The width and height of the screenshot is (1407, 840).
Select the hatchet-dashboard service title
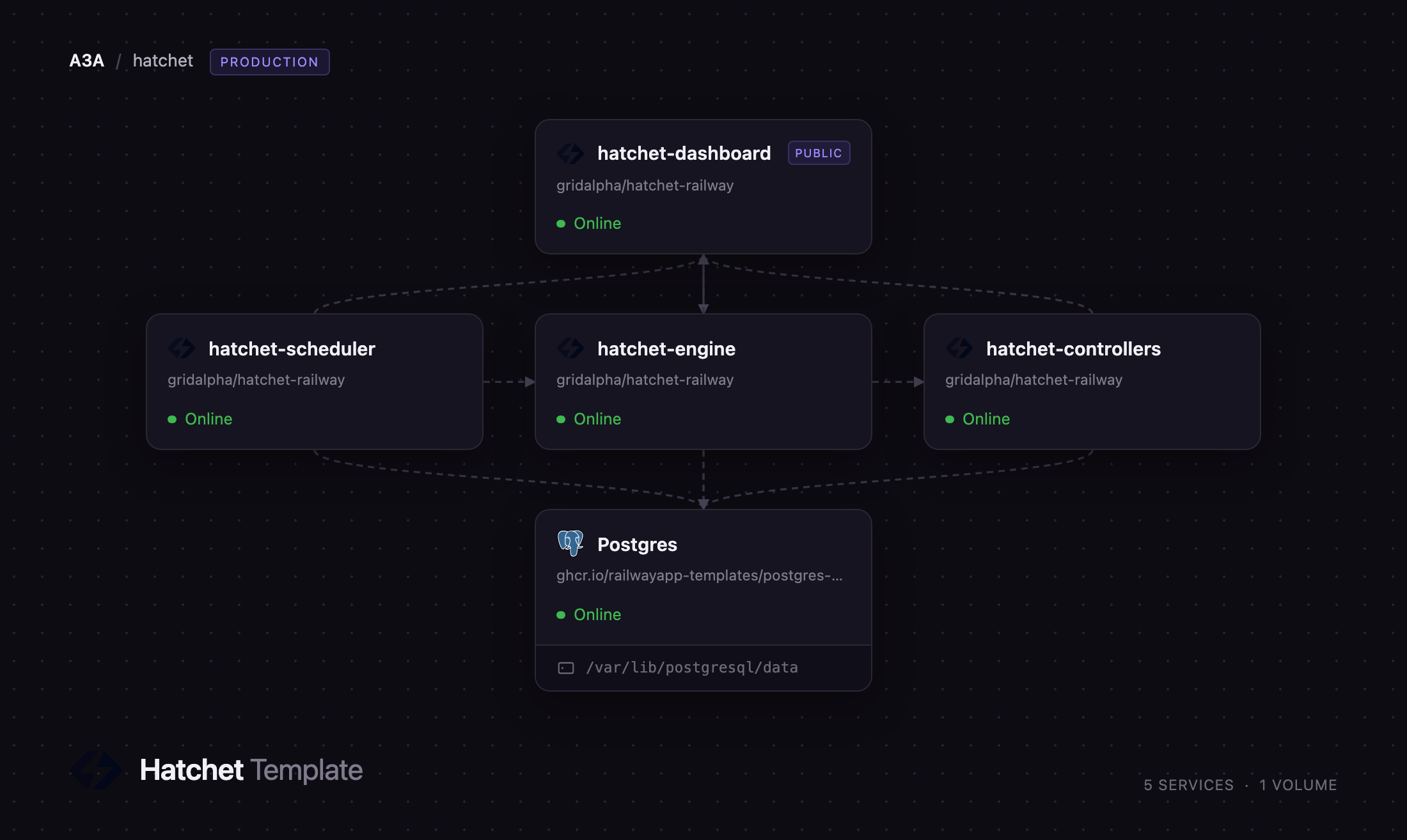click(684, 153)
